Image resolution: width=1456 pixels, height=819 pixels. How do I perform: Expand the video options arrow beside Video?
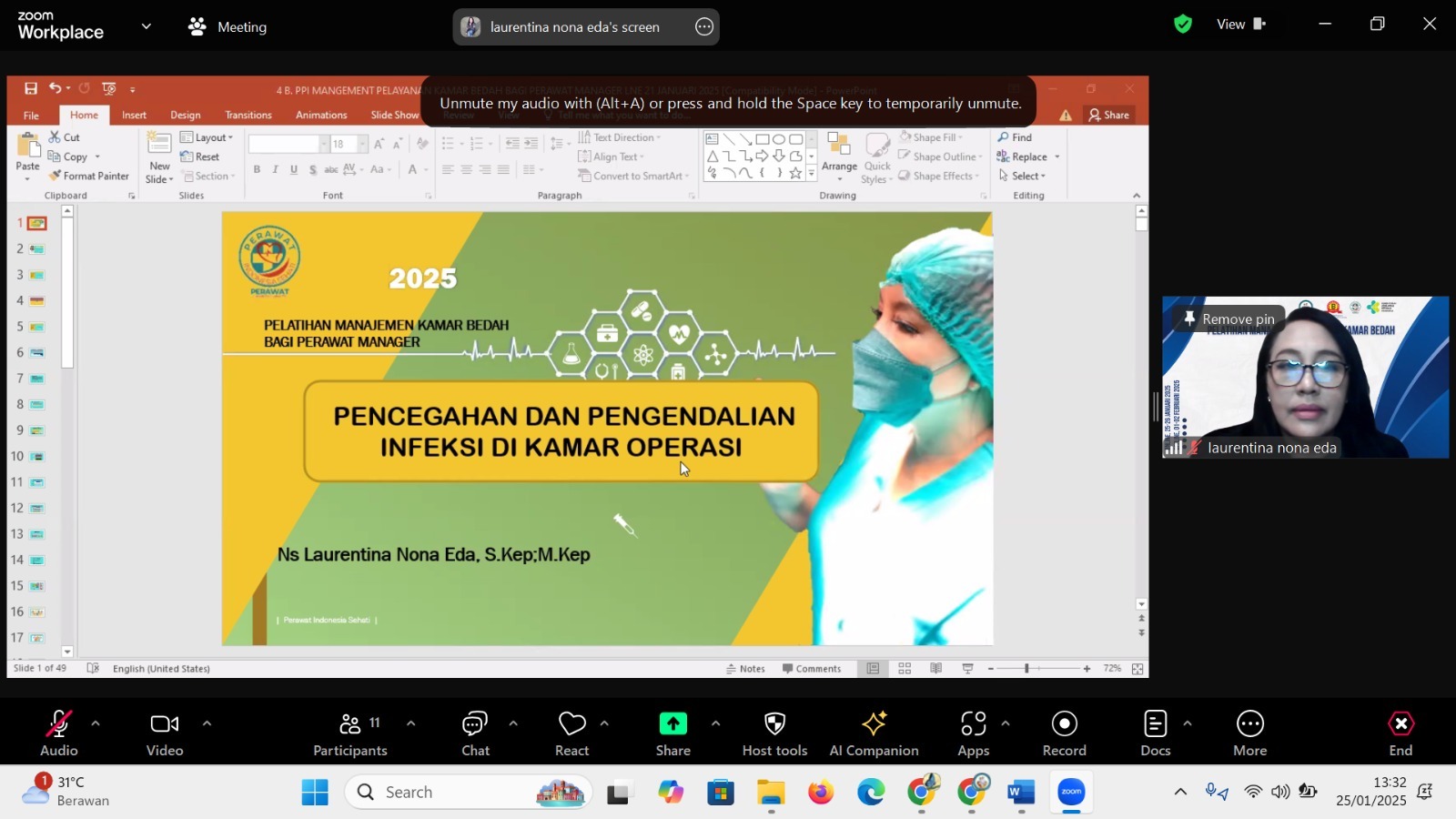coord(207,724)
